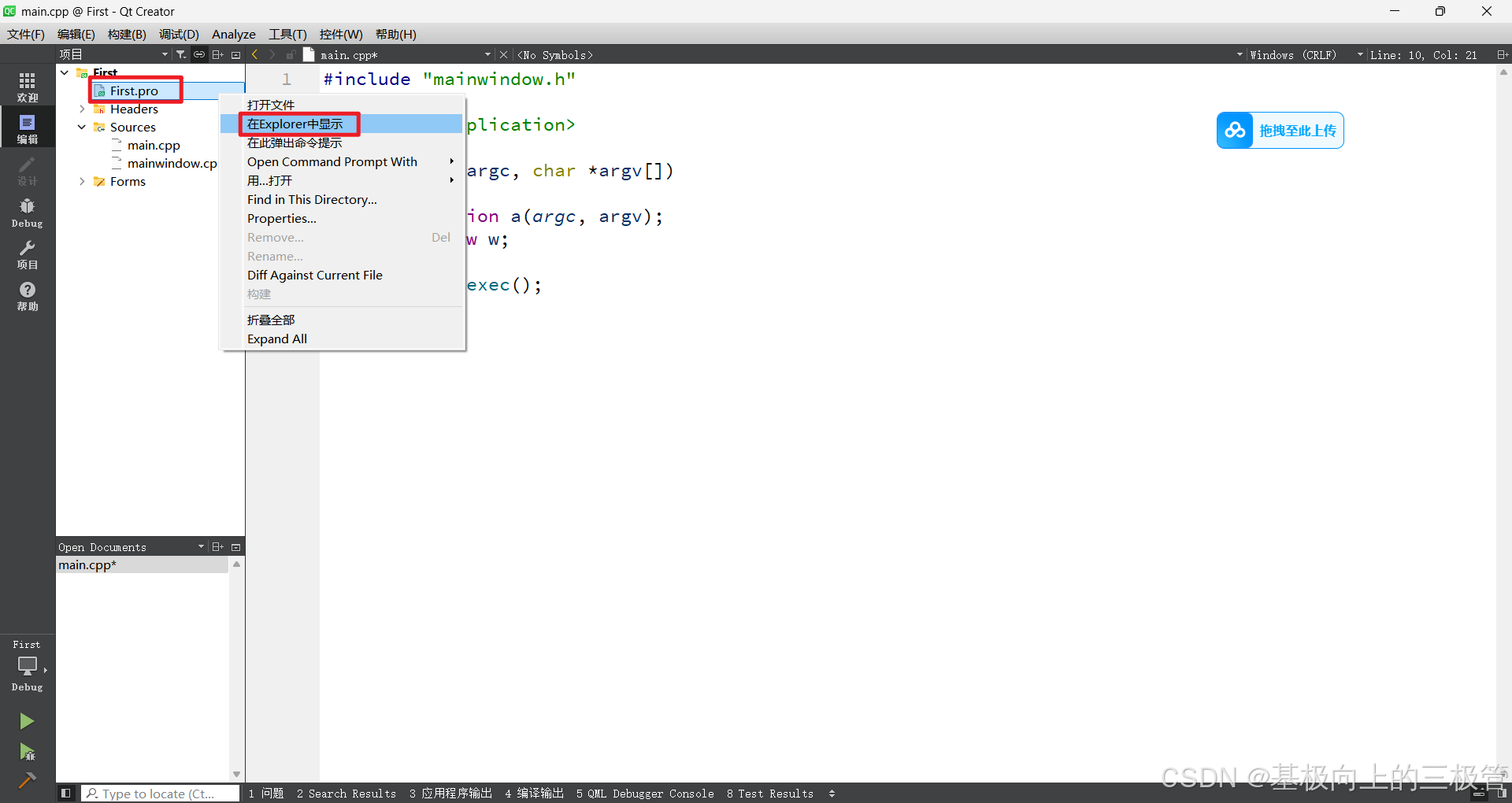Image resolution: width=1512 pixels, height=803 pixels.
Task: Open the Analyze menu
Action: pos(234,34)
